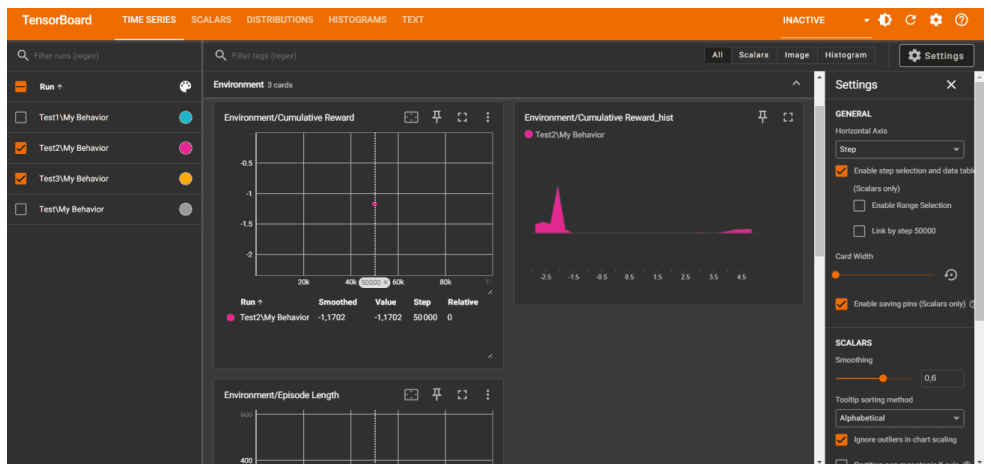Sort the run list by the Run header
Image resolution: width=991 pixels, height=469 pixels.
pyautogui.click(x=51, y=87)
